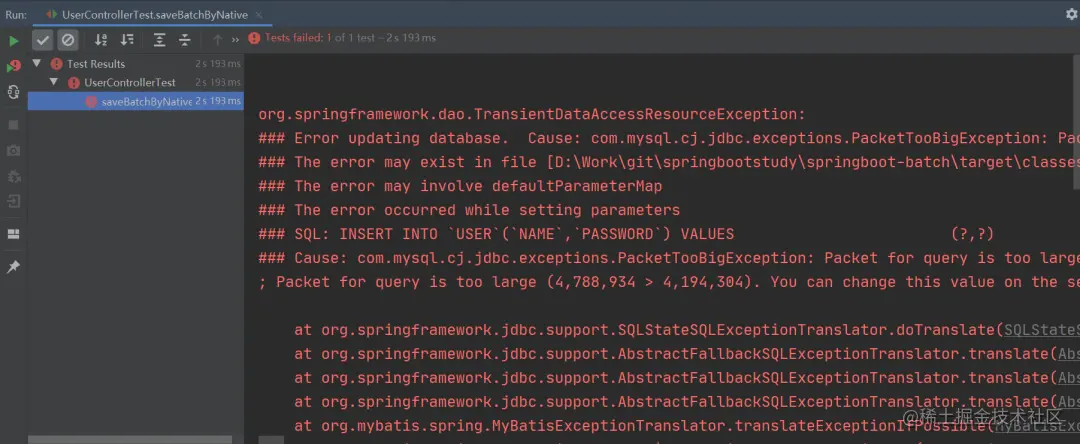1080x444 pixels.
Task: Click the failed icon beside saveBatchByNative
Action: pos(91,101)
